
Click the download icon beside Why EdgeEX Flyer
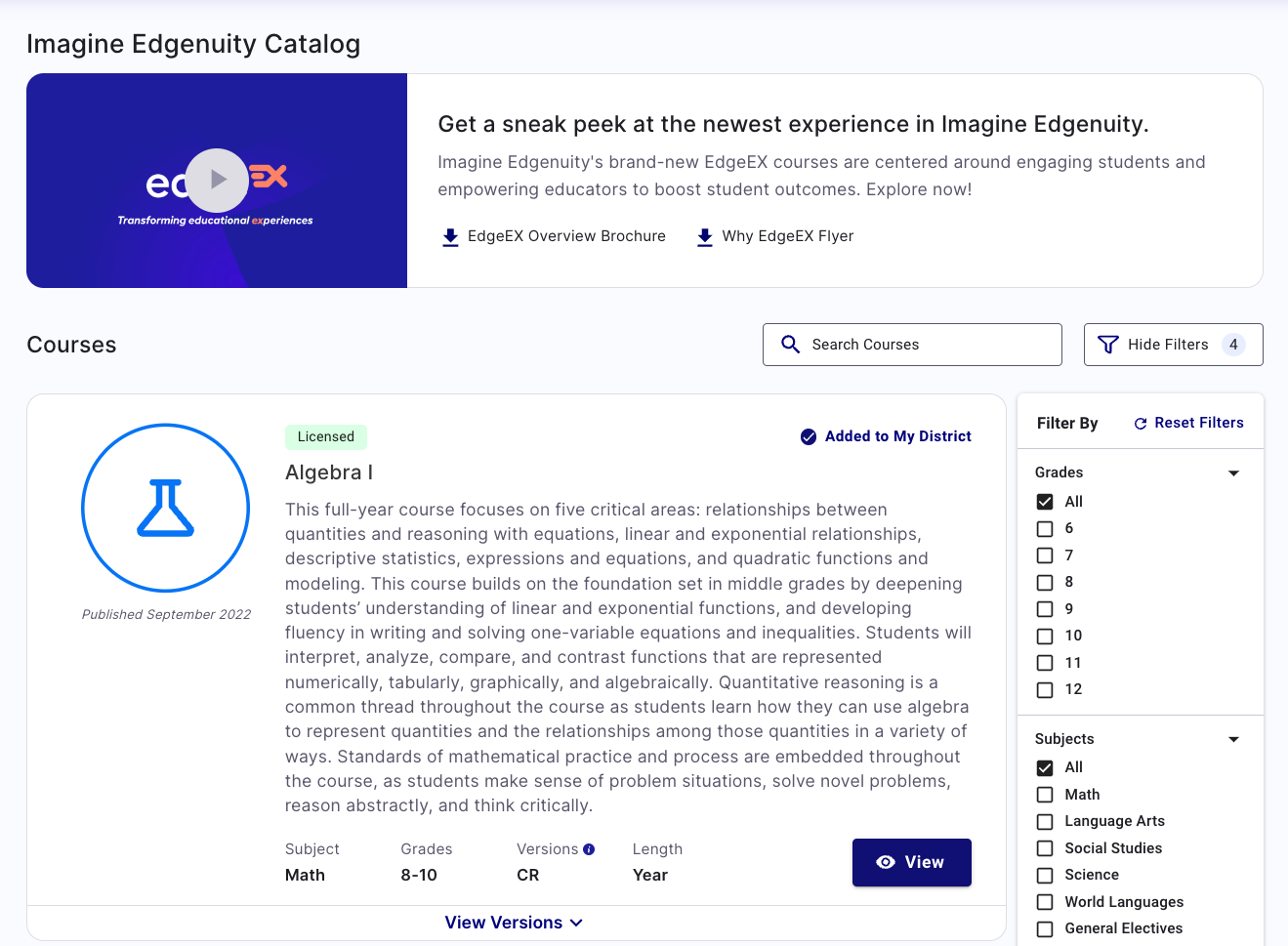pyautogui.click(x=704, y=236)
